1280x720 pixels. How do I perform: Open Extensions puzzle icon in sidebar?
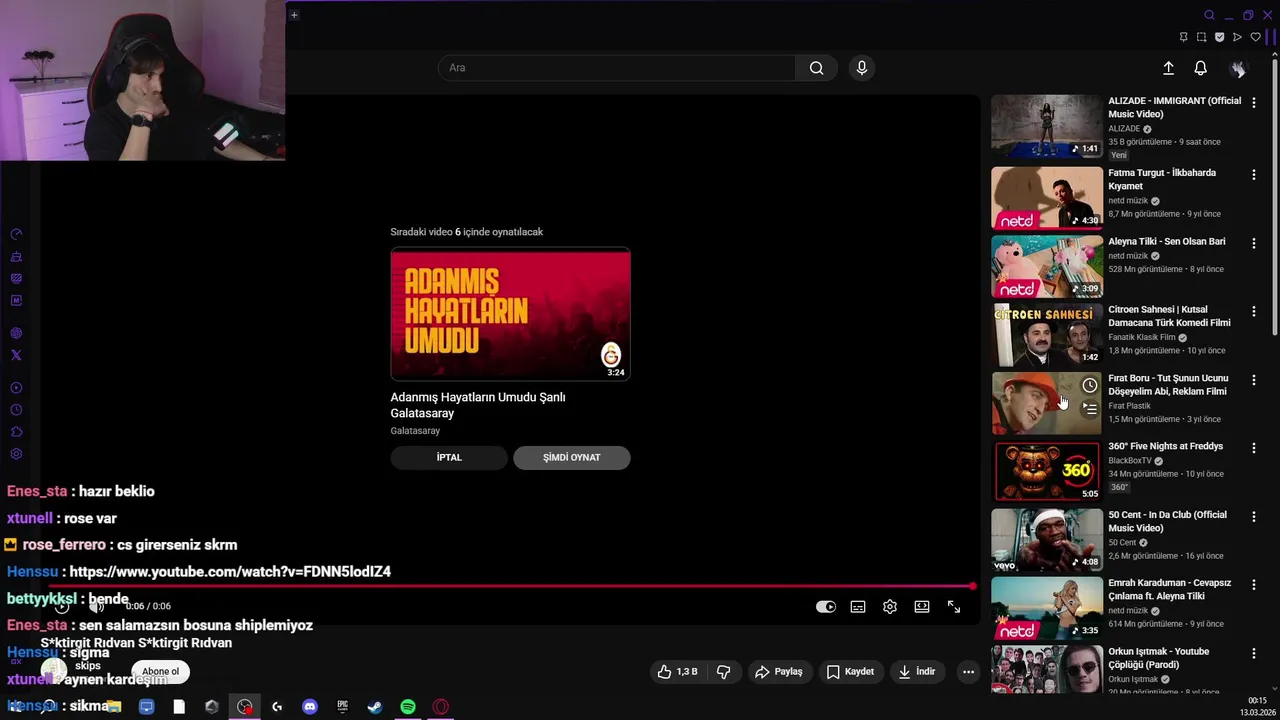[x=16, y=432]
